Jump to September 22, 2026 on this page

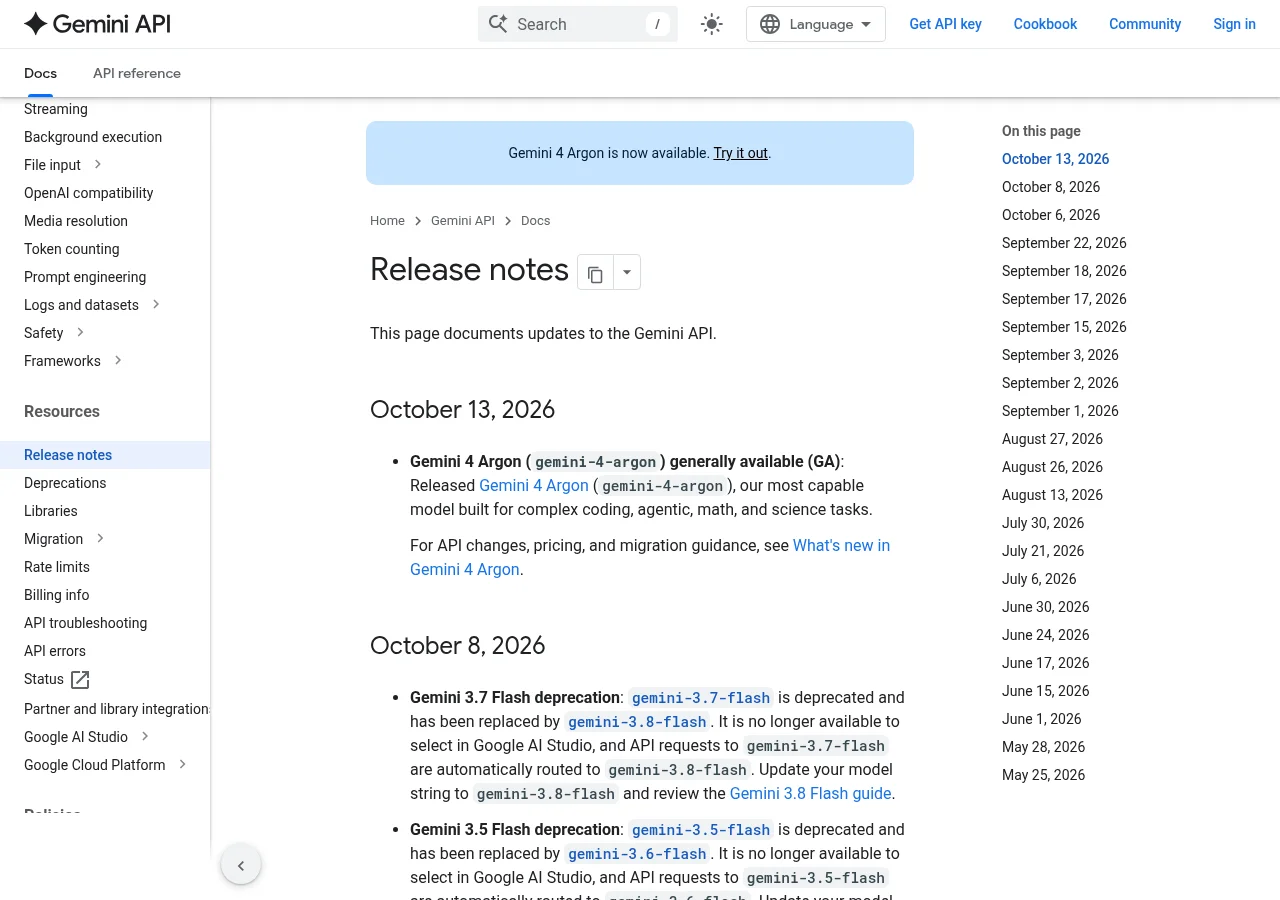pos(1064,243)
